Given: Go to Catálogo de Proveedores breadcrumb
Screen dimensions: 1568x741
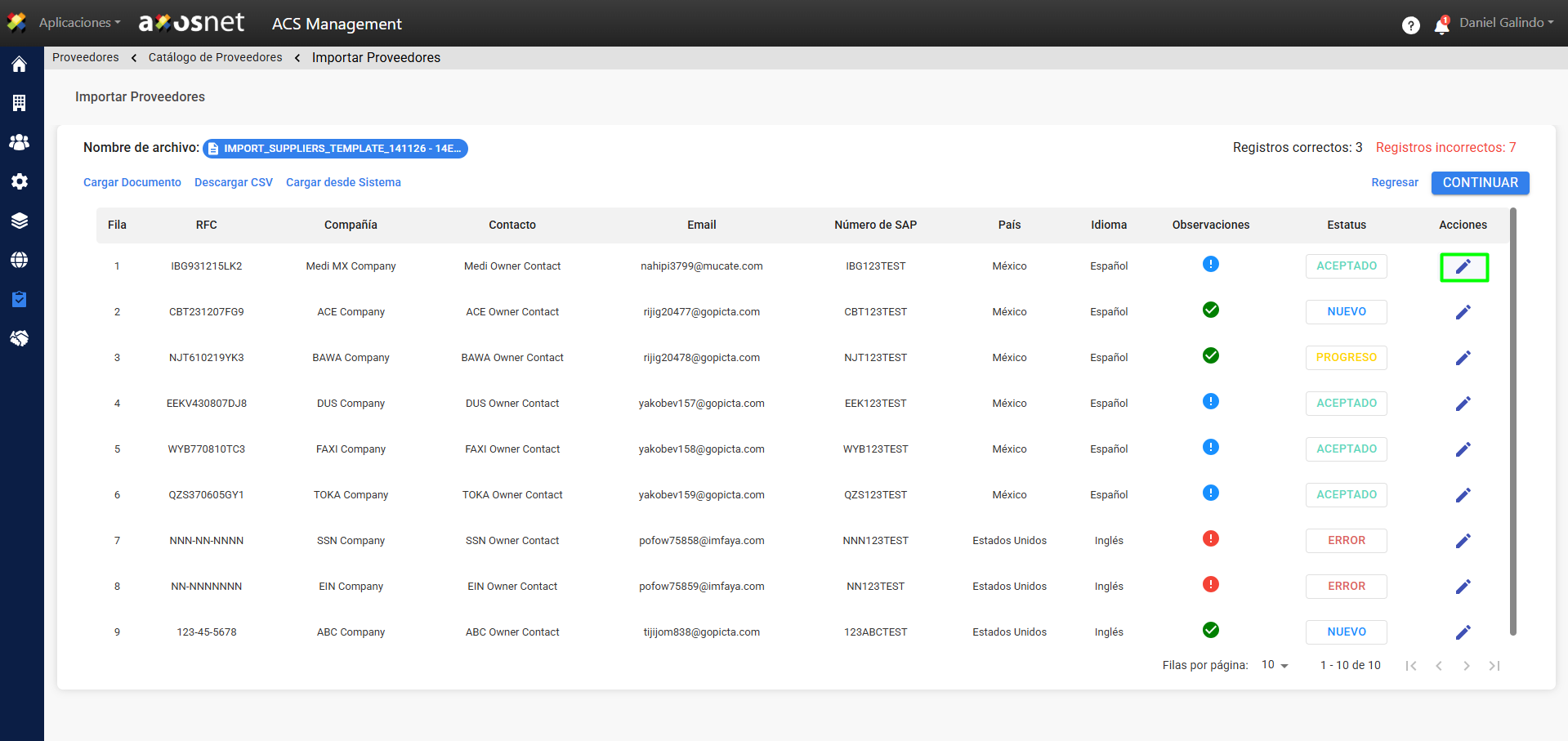Looking at the screenshot, I should click(215, 57).
